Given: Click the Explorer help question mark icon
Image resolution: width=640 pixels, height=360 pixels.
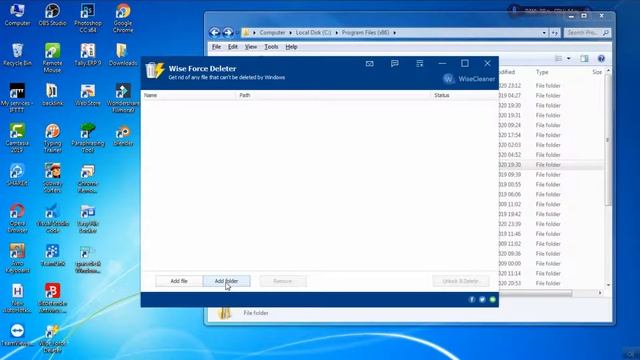Looking at the screenshot, I should pyautogui.click(x=601, y=59).
